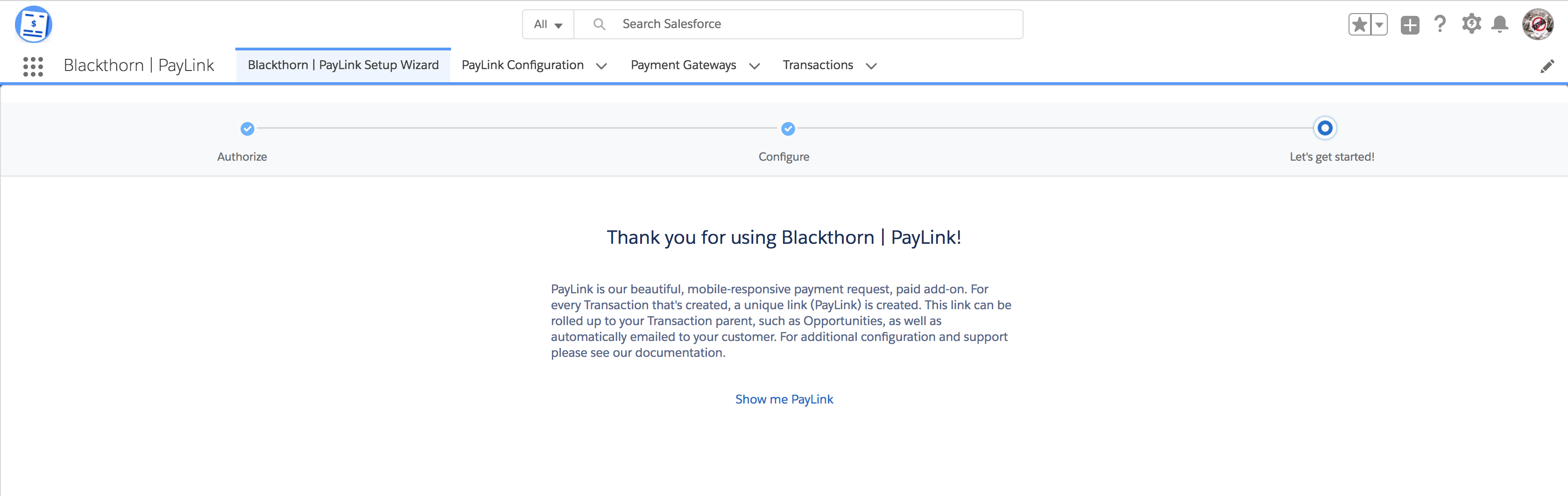Screen dimensions: 1568x496
Task: Click the 'Blackthorn | PayLink' app name
Action: click(139, 66)
